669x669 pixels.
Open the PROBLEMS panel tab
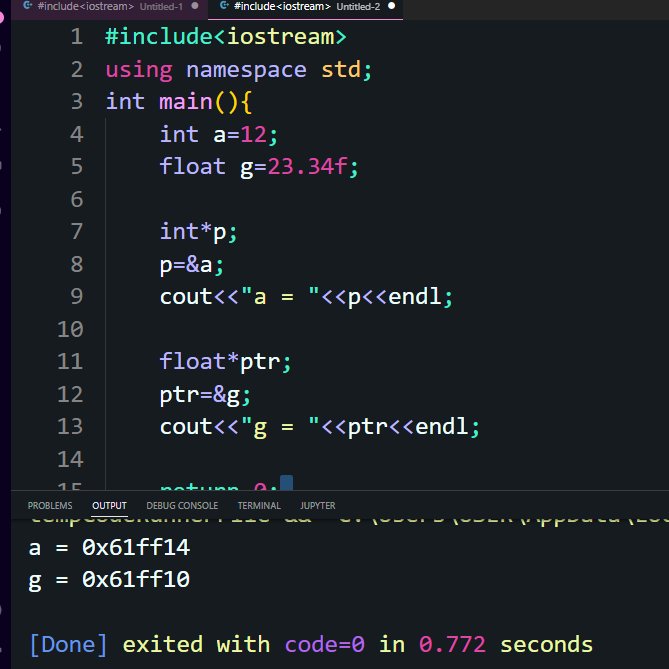pos(50,506)
